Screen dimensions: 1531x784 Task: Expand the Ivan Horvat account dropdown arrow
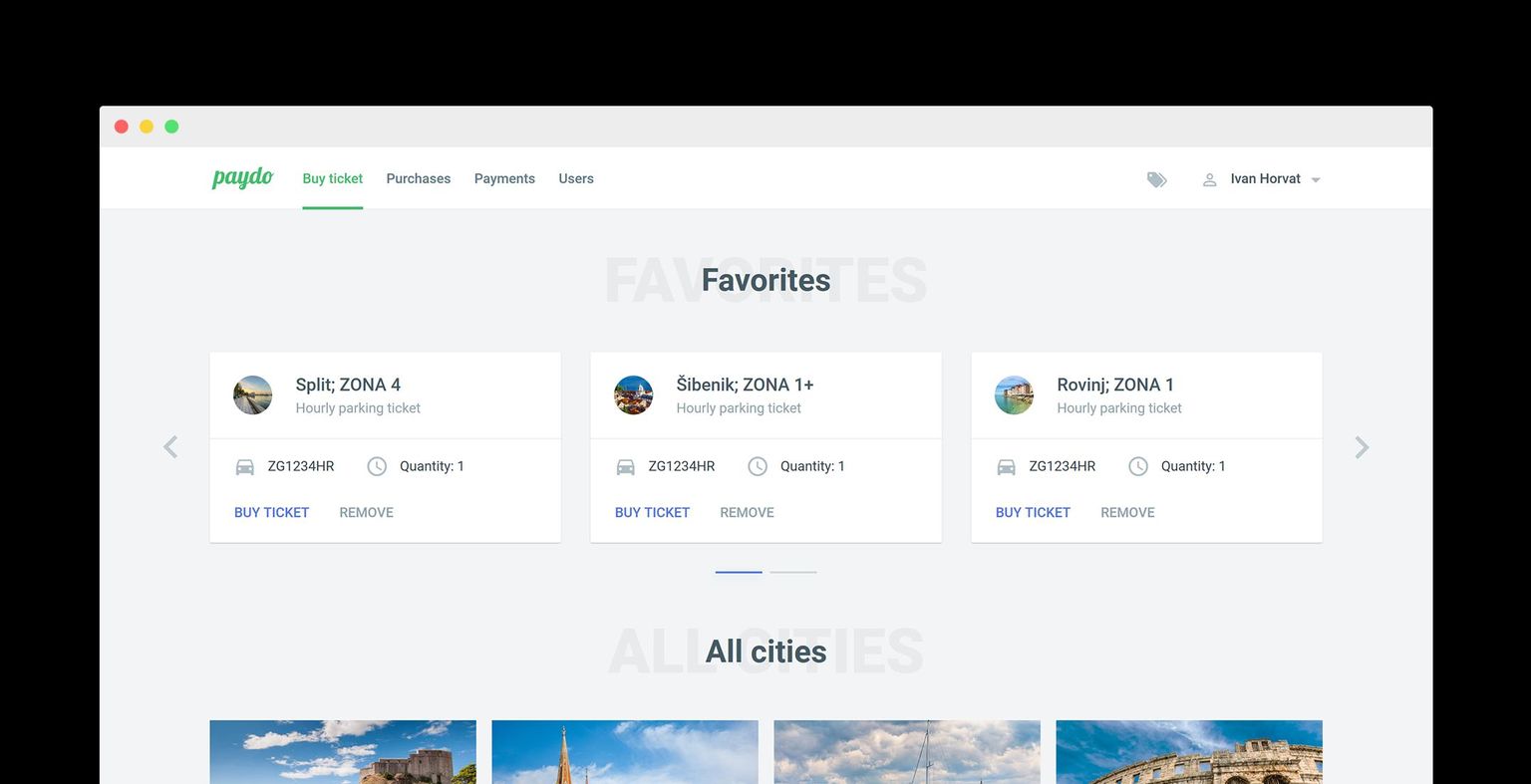pos(1316,180)
